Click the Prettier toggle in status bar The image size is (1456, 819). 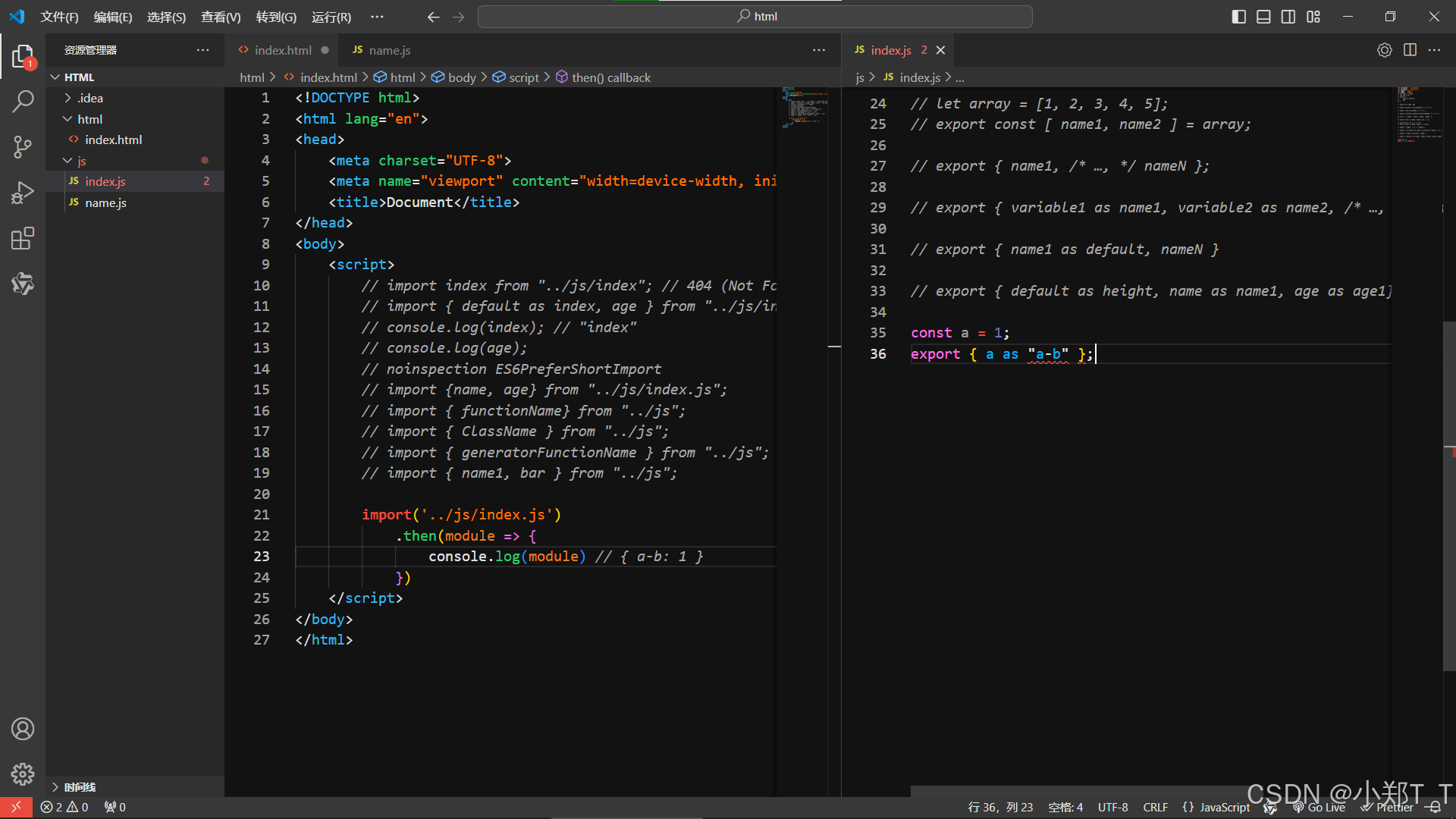click(1390, 806)
